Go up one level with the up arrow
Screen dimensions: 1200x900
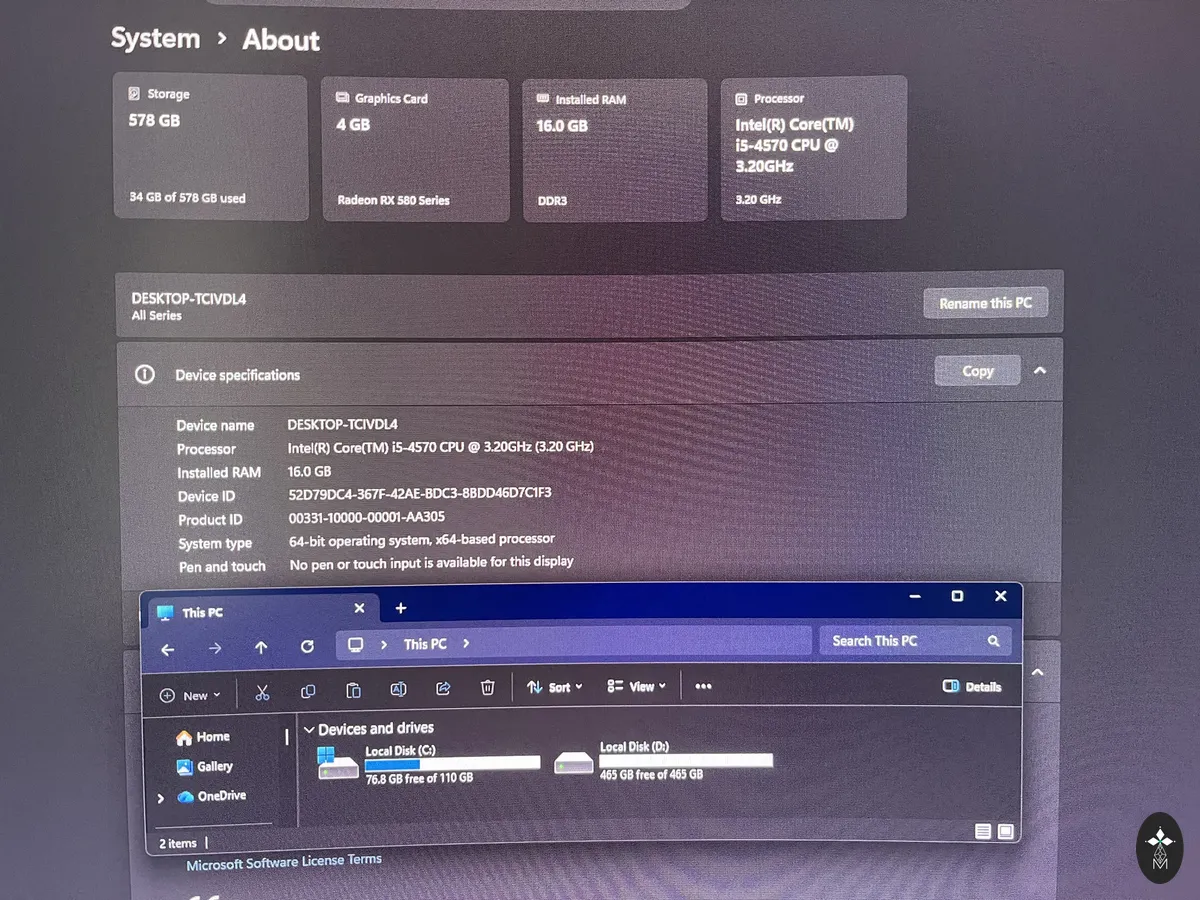click(261, 647)
